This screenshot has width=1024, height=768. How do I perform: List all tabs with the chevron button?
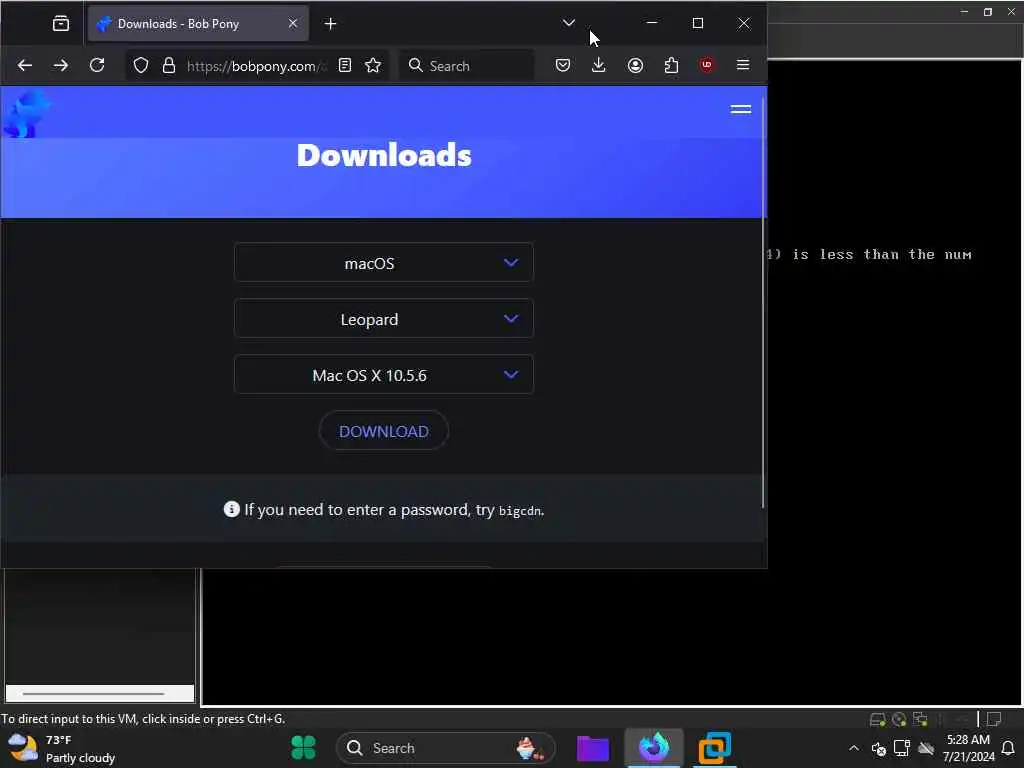(569, 23)
